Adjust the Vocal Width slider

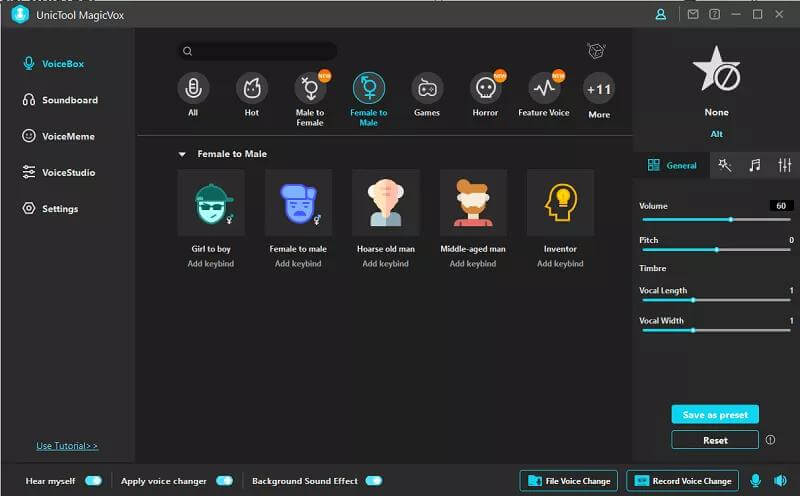point(716,330)
